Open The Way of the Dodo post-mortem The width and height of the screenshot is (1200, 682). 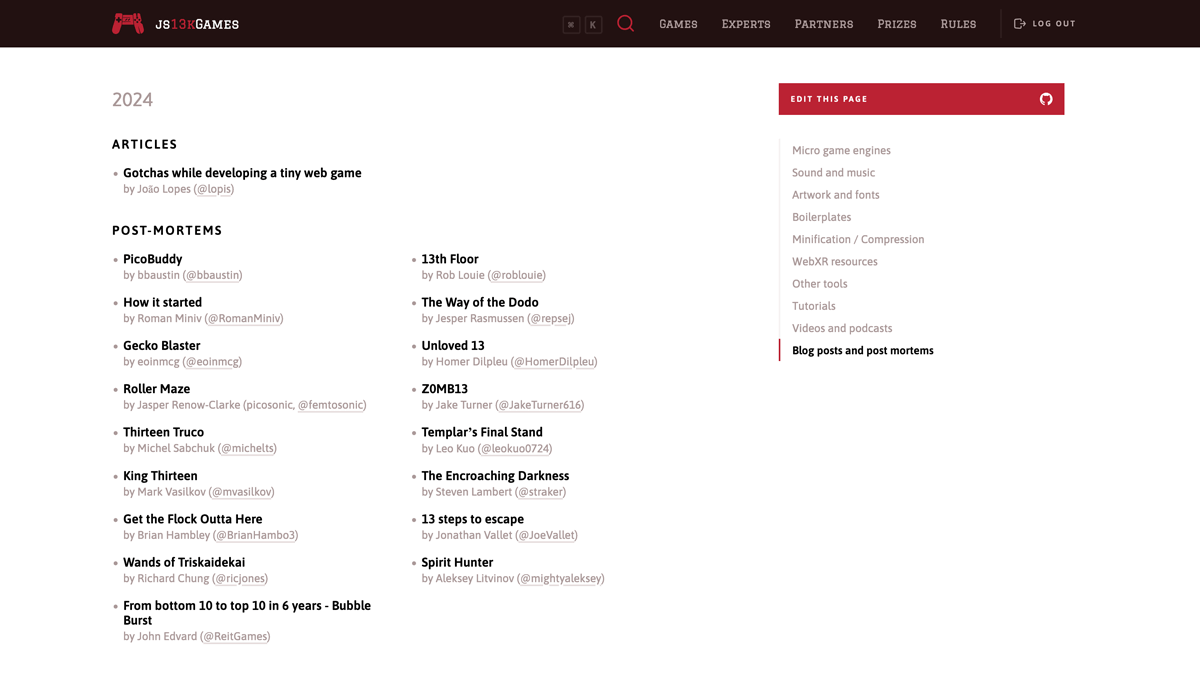pyautogui.click(x=480, y=302)
